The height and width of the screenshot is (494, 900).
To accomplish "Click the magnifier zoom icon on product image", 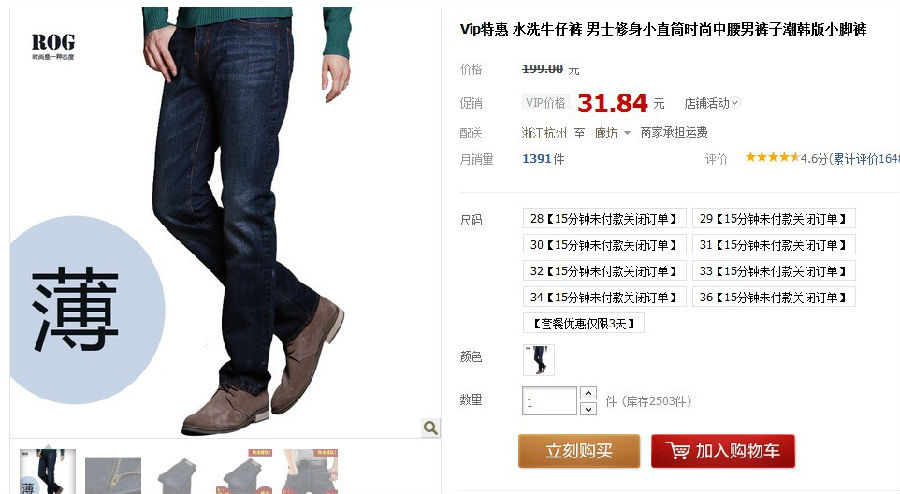I will point(430,427).
